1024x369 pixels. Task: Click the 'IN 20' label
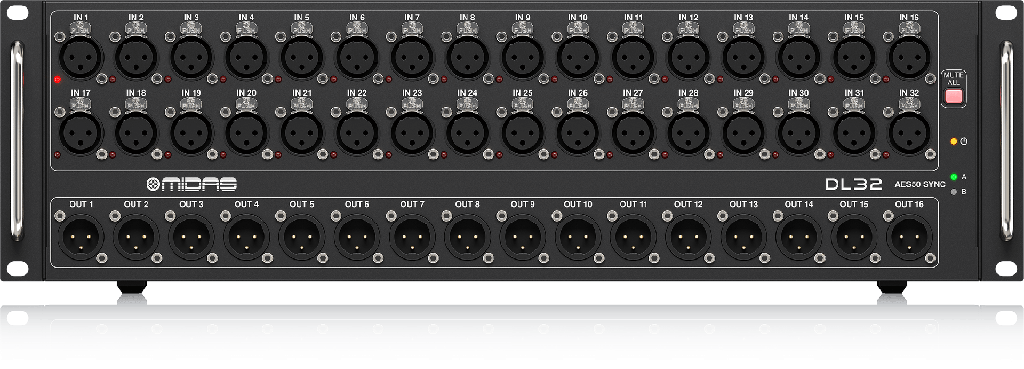(x=246, y=93)
